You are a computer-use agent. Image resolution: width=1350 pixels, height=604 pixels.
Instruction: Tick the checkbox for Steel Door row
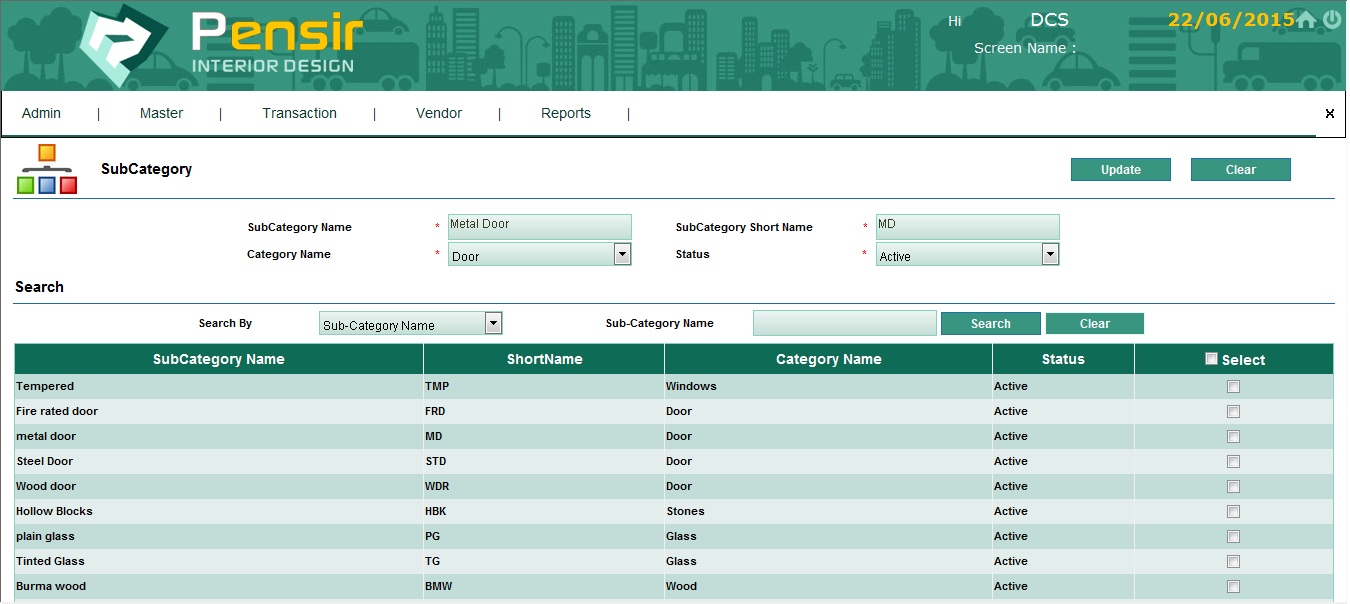coord(1233,461)
